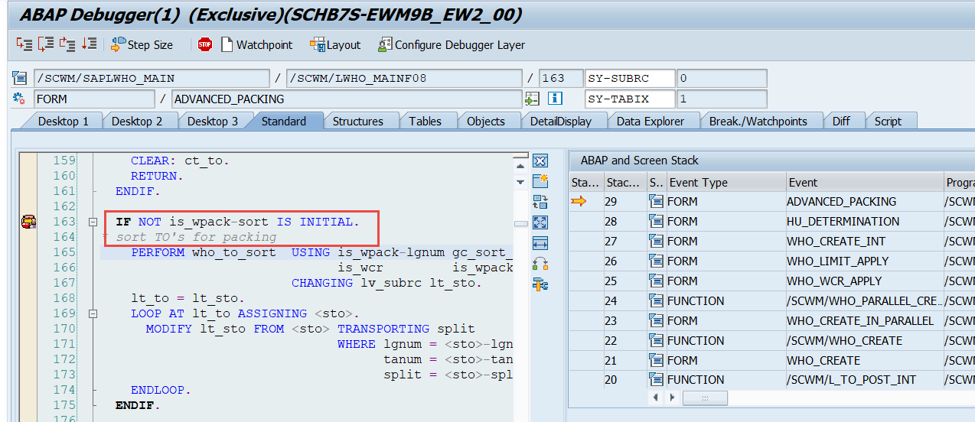Viewport: 975px width, 422px height.
Task: Click source editor scroll up arrow
Action: point(520,166)
